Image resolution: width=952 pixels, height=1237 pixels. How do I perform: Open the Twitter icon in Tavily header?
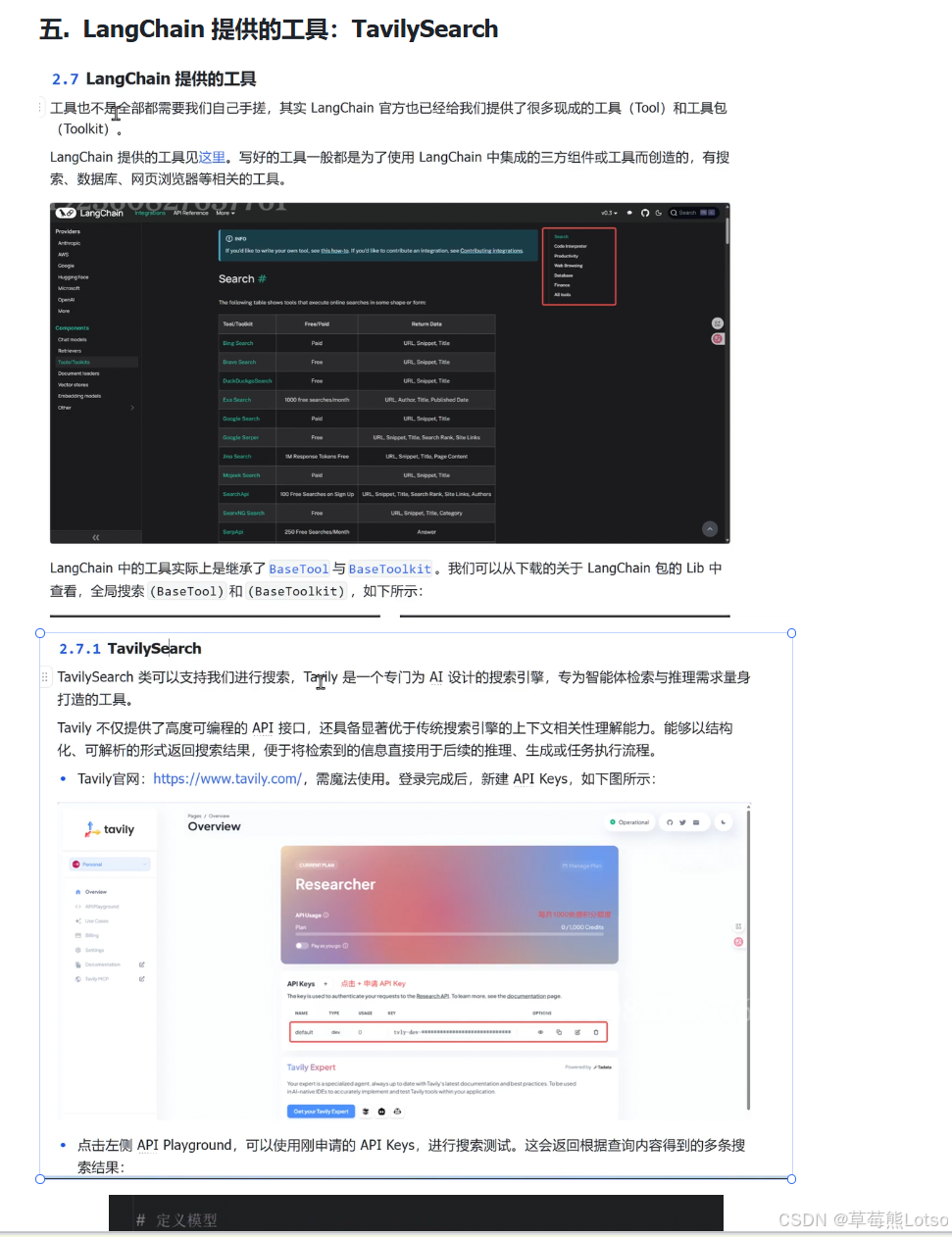(x=682, y=822)
